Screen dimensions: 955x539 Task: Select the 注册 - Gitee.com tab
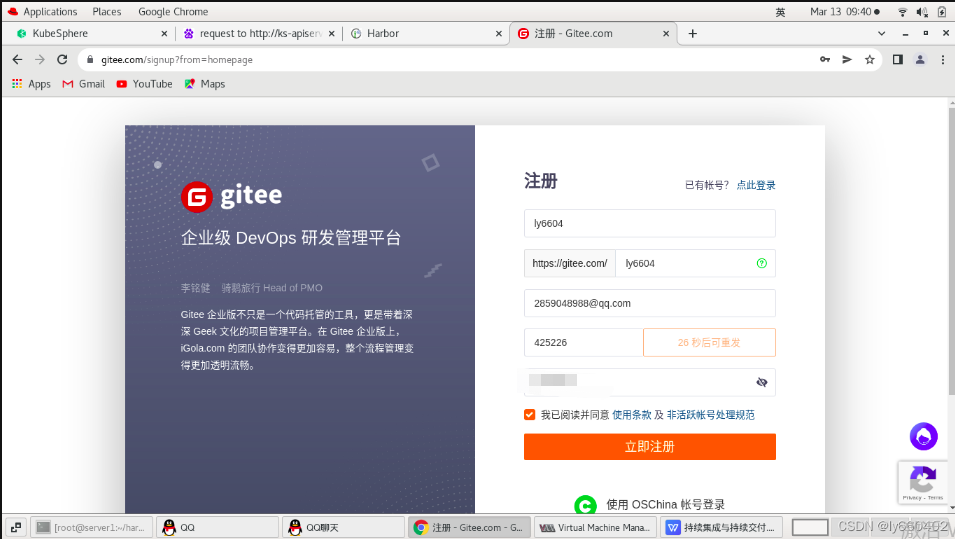tap(593, 33)
